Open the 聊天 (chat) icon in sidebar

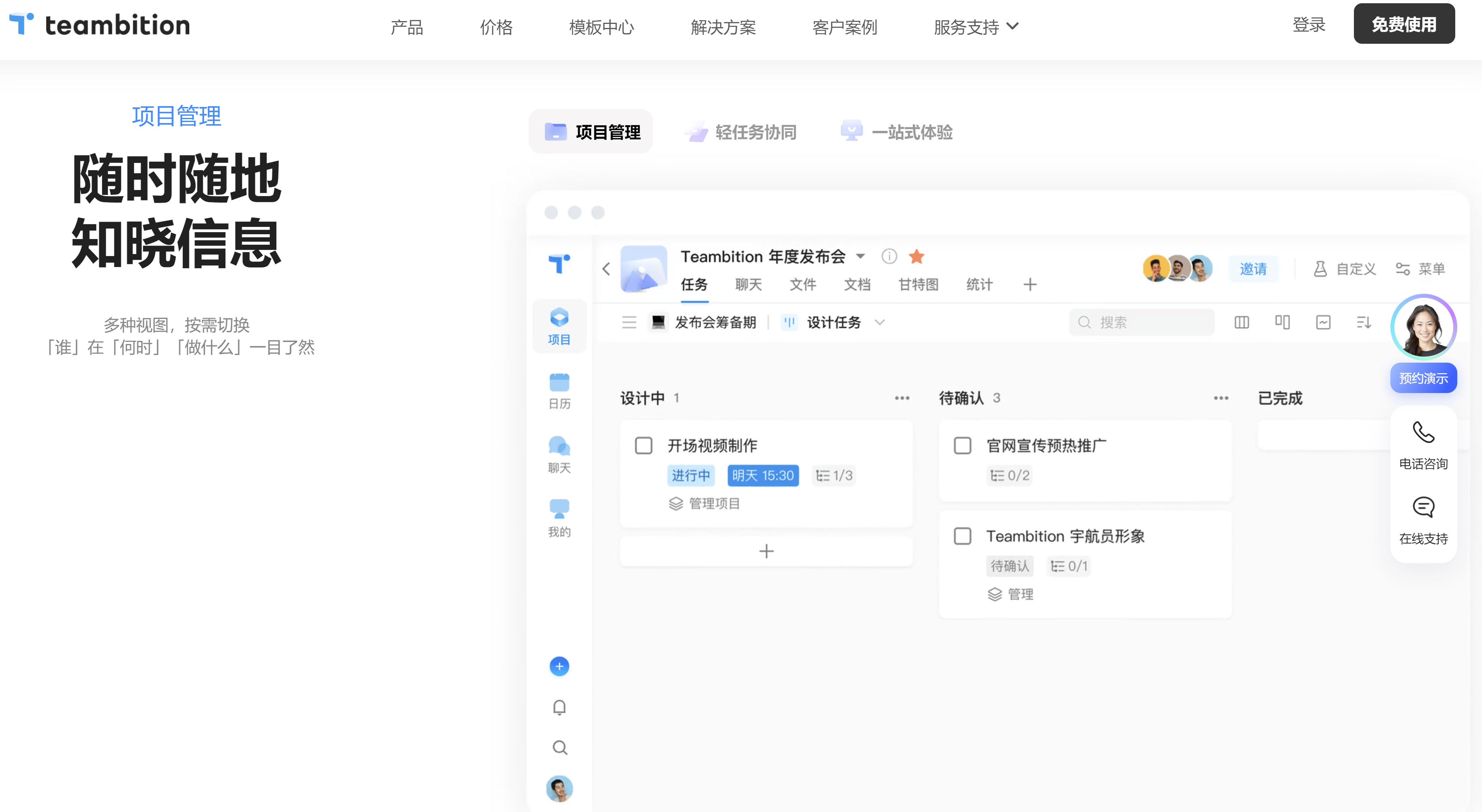pos(559,454)
